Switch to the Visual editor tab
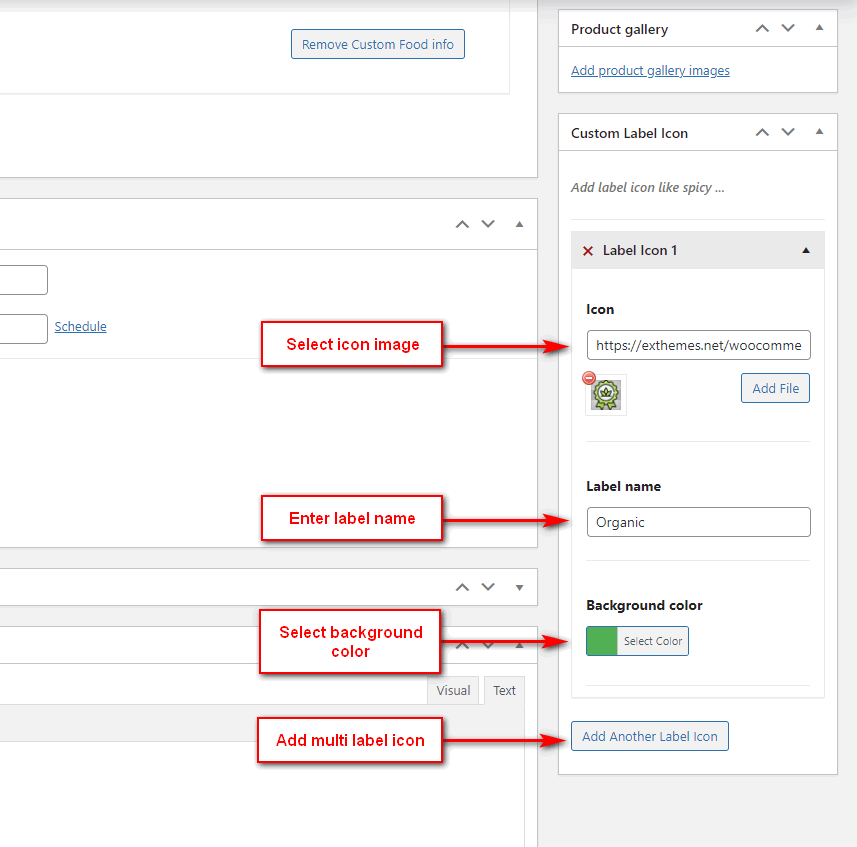The width and height of the screenshot is (857, 847). [x=453, y=690]
